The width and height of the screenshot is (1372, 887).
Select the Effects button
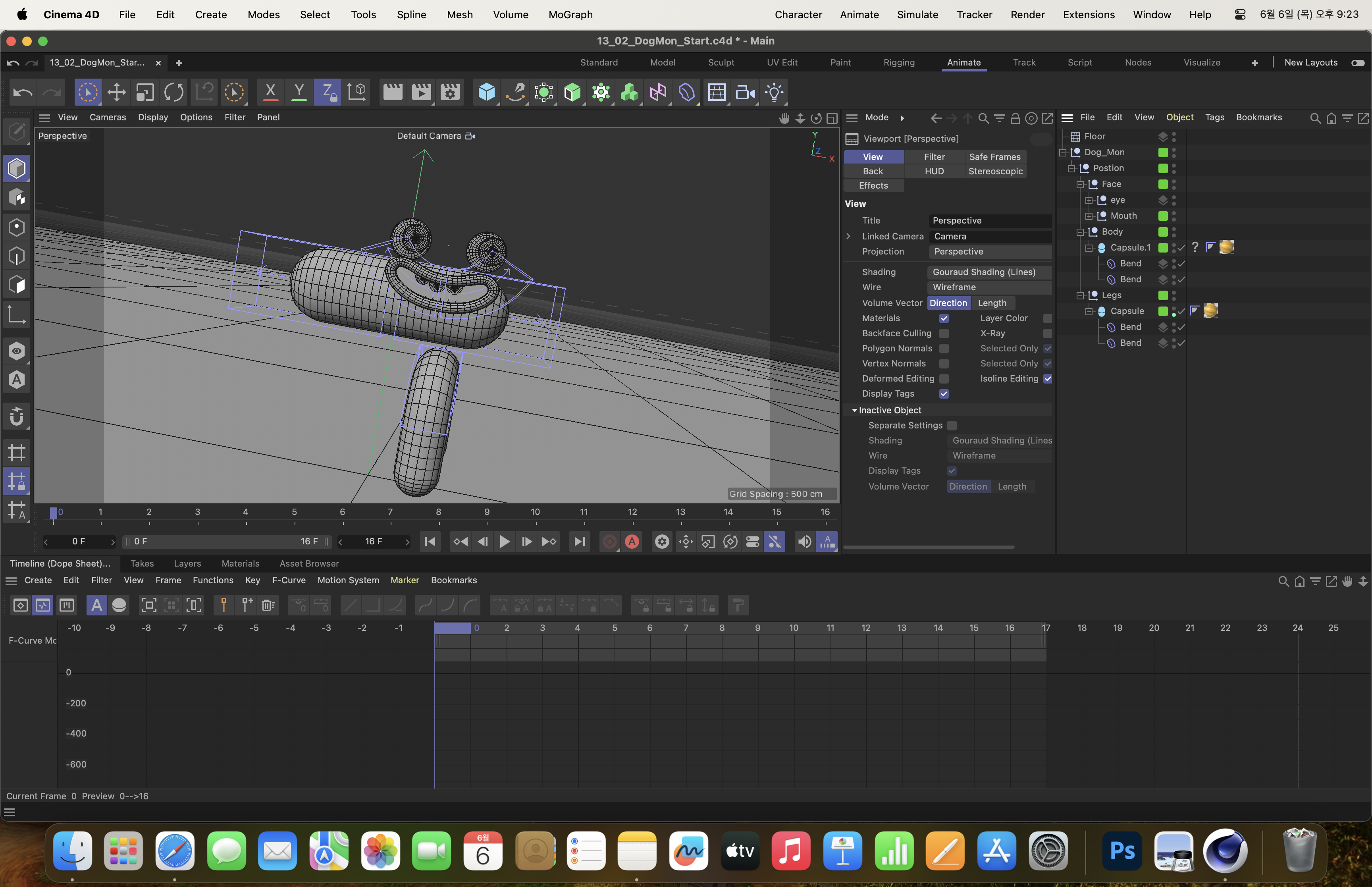pos(873,185)
